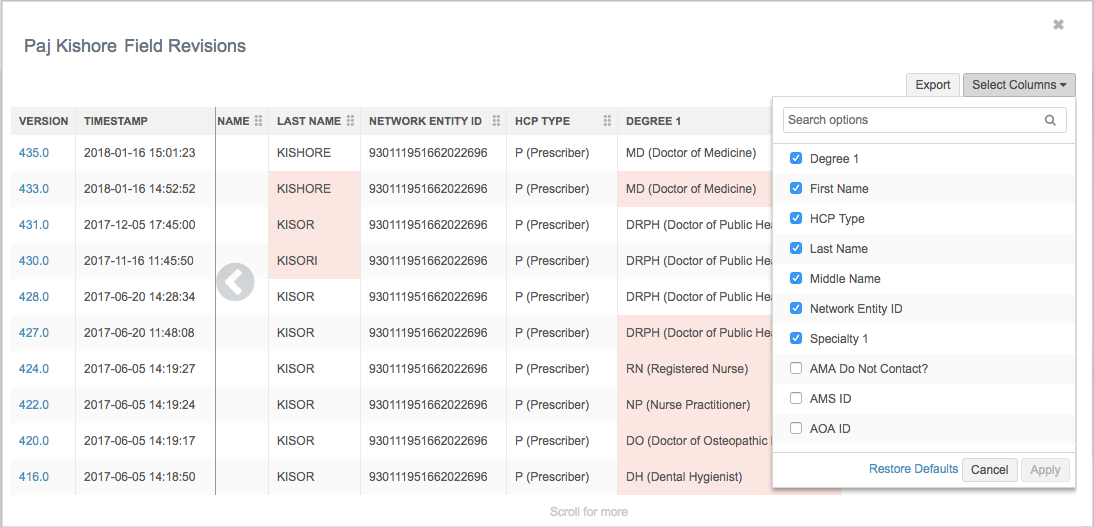Click the Timestamp column header
The width and height of the screenshot is (1094, 527).
pos(116,121)
